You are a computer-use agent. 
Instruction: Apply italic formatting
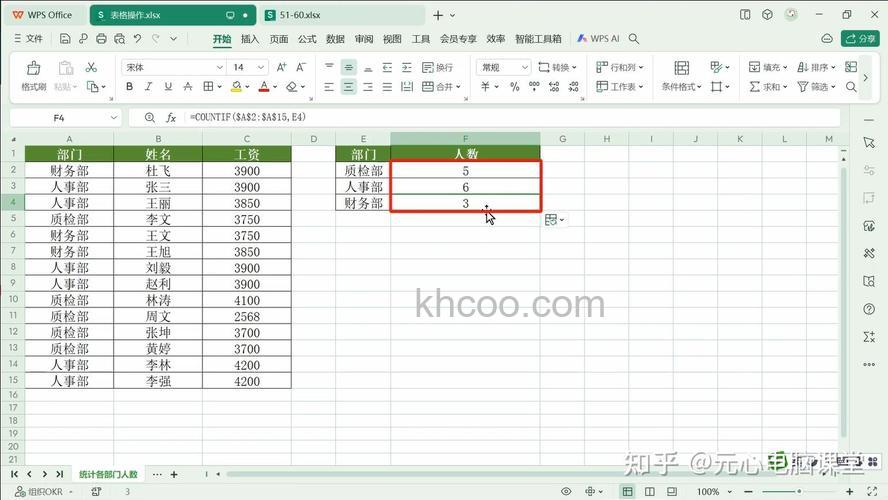coord(148,87)
